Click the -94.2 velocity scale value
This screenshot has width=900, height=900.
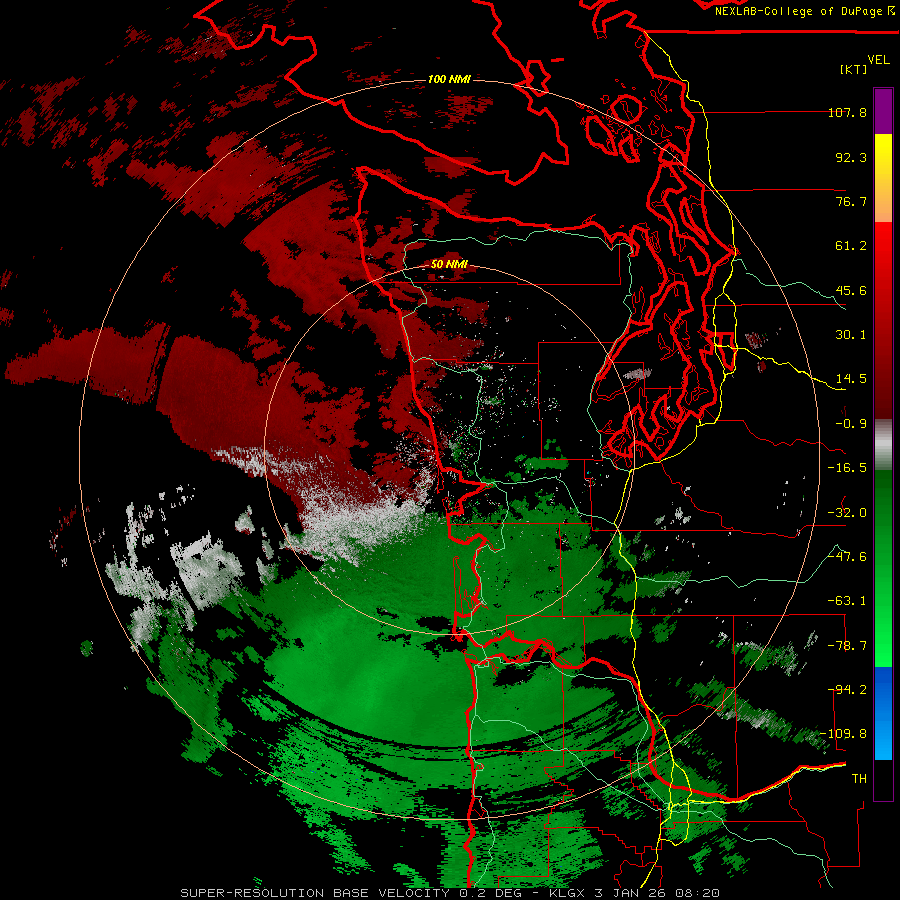847,690
